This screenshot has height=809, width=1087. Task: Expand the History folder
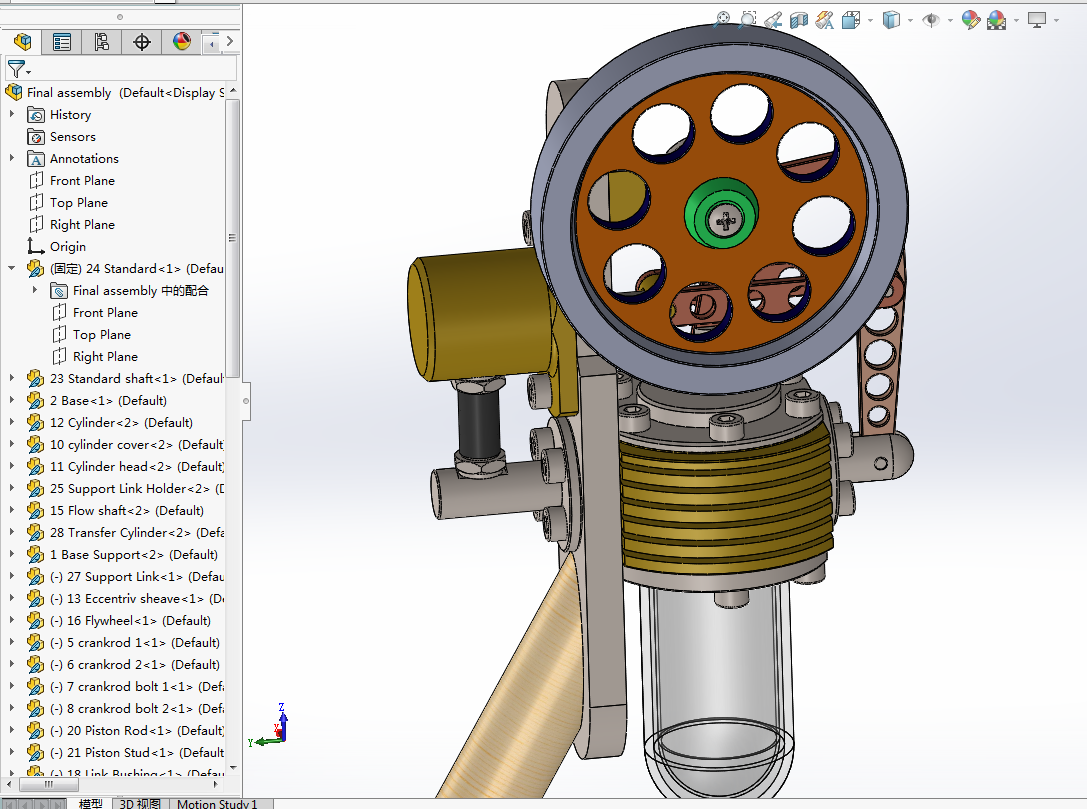12,114
